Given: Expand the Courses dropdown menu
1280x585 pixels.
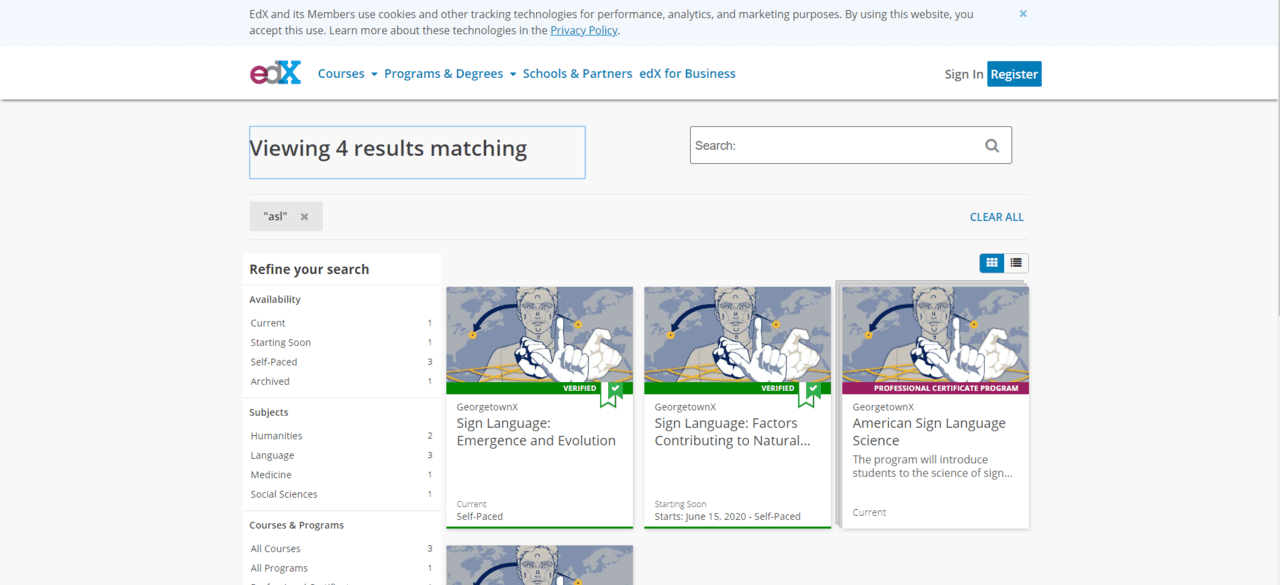Looking at the screenshot, I should coord(347,74).
